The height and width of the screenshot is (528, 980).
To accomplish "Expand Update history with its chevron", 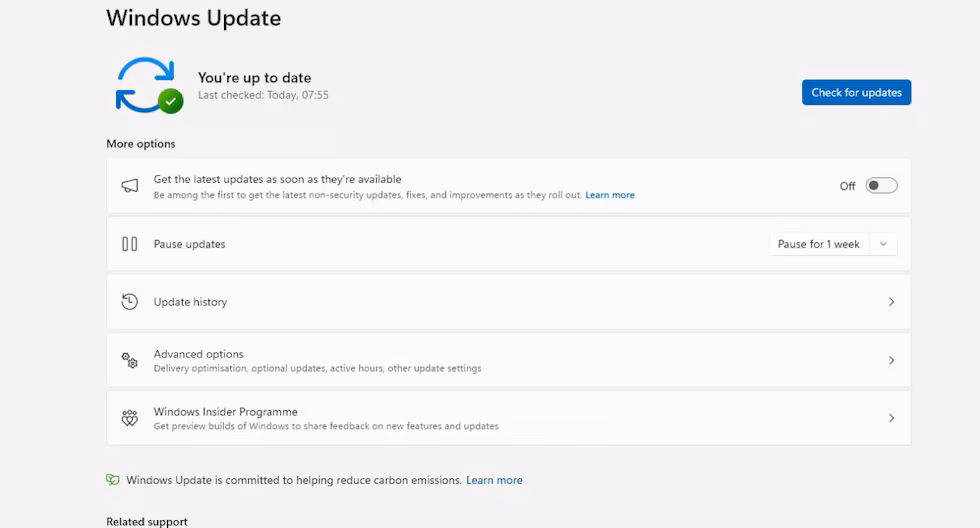I will (x=891, y=302).
